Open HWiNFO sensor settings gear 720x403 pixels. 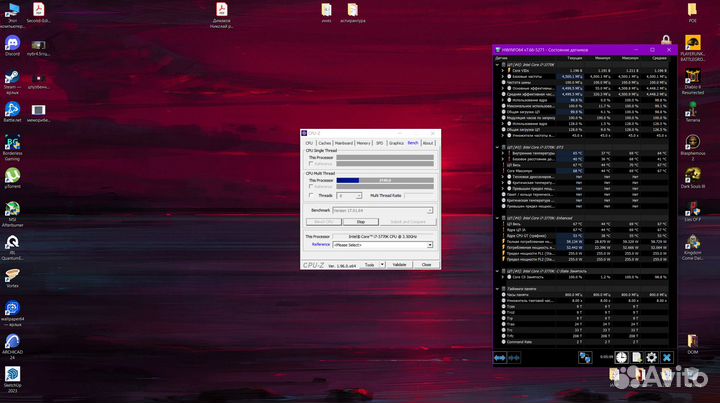652,358
